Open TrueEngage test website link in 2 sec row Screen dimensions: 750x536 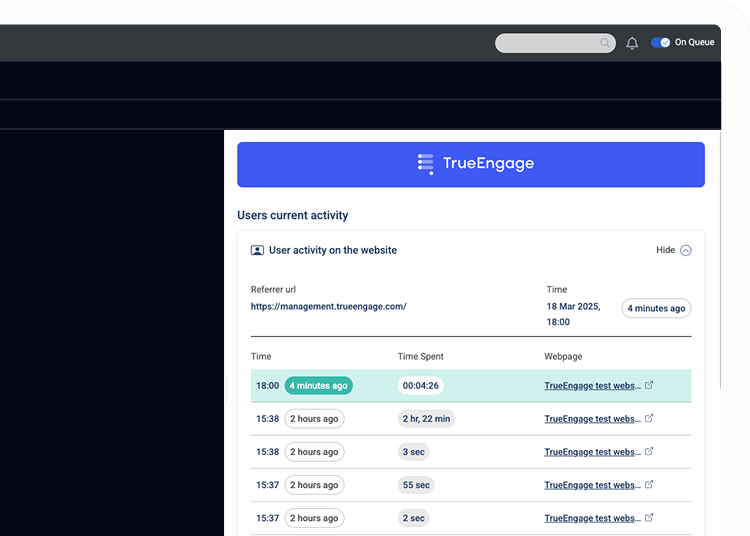point(592,518)
